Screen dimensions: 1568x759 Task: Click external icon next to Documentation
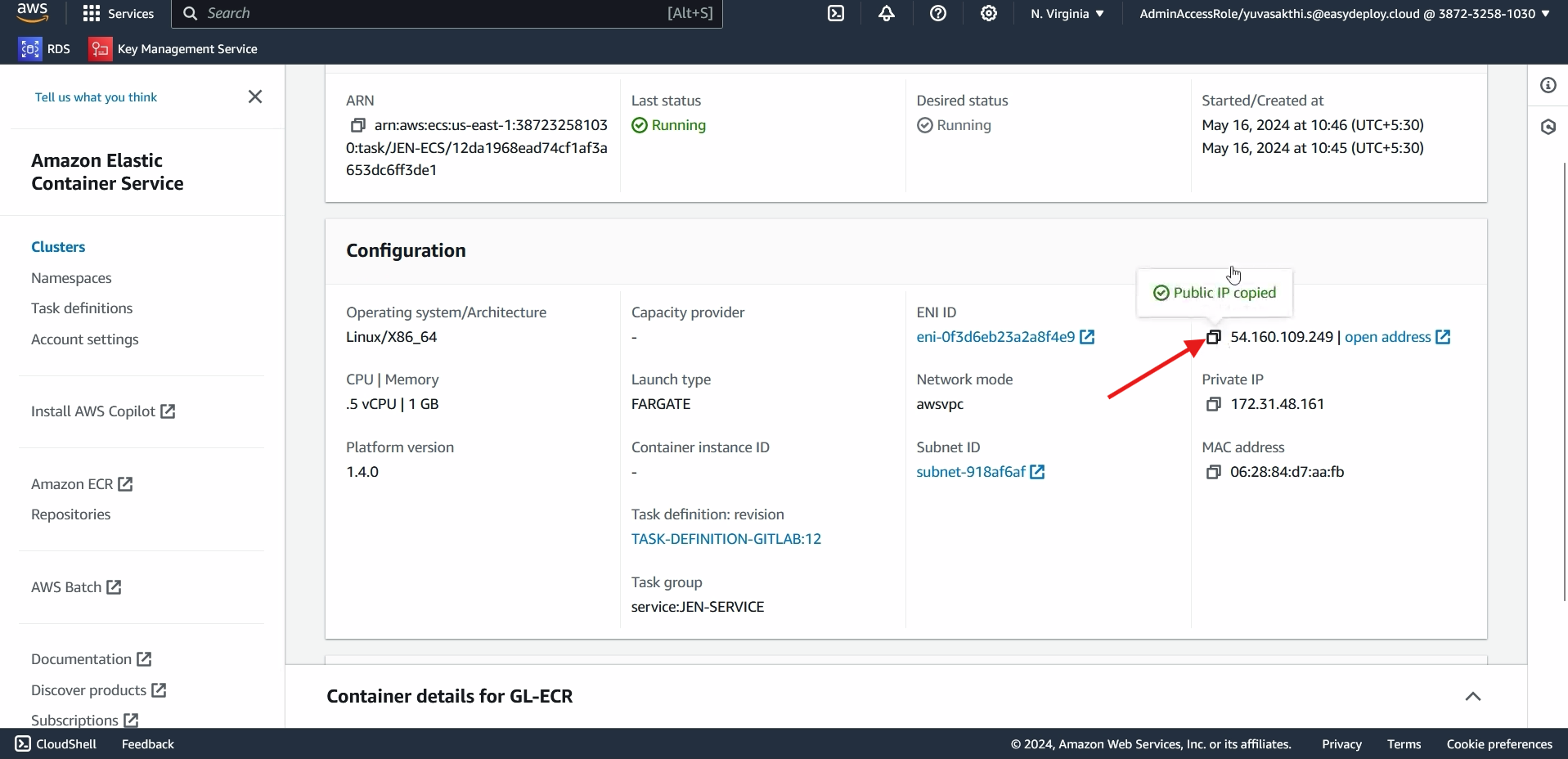tap(144, 659)
